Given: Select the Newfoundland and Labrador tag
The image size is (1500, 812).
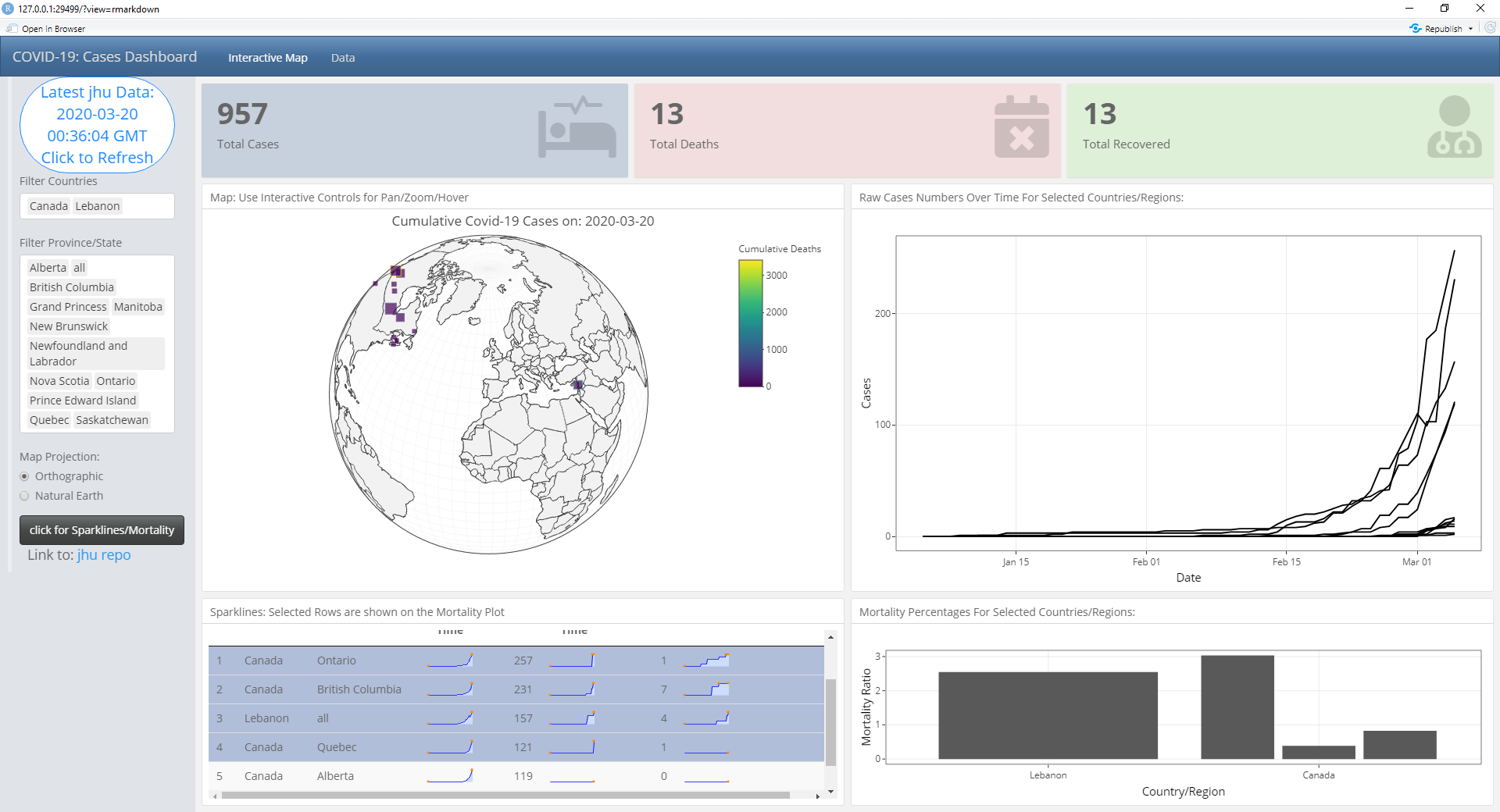Looking at the screenshot, I should coord(95,354).
